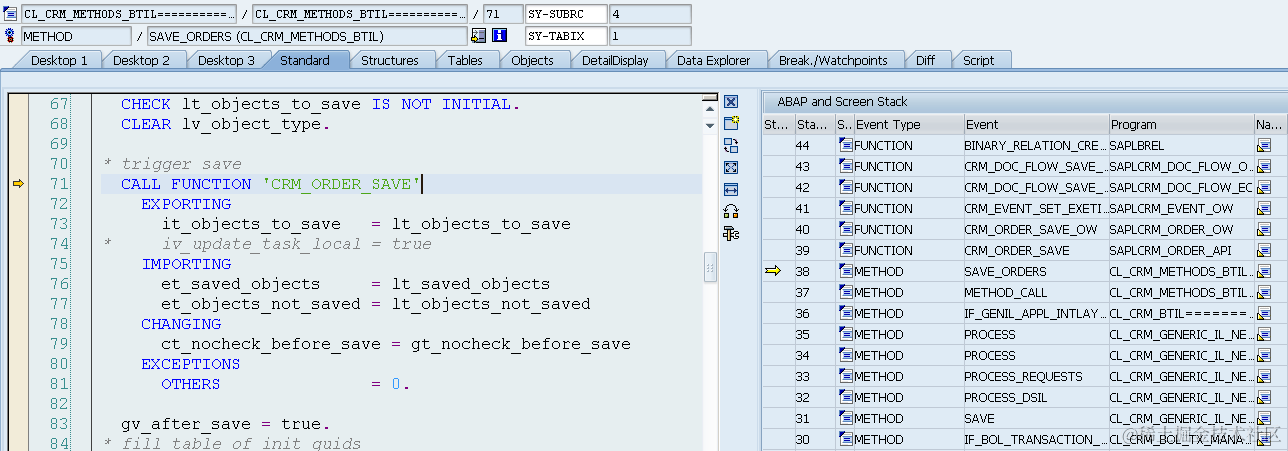Navigate icon in row 41 CRM_EVENT_SET_EXETI

click(1264, 208)
